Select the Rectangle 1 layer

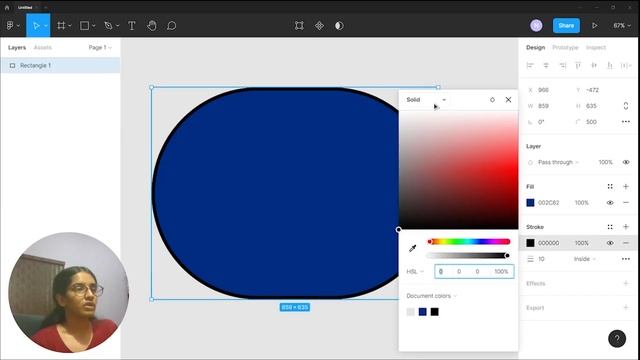(x=60, y=65)
